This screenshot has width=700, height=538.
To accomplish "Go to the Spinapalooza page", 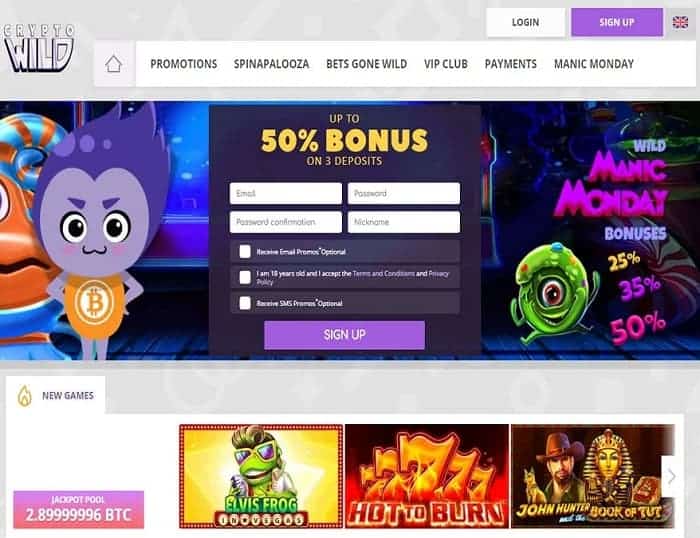I will point(271,64).
